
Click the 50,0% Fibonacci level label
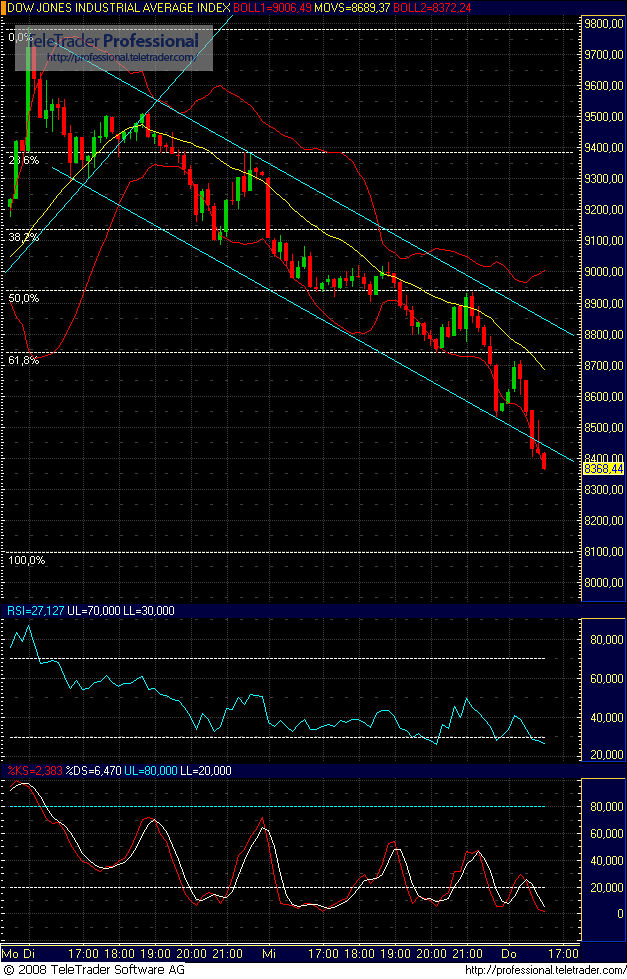coord(24,298)
